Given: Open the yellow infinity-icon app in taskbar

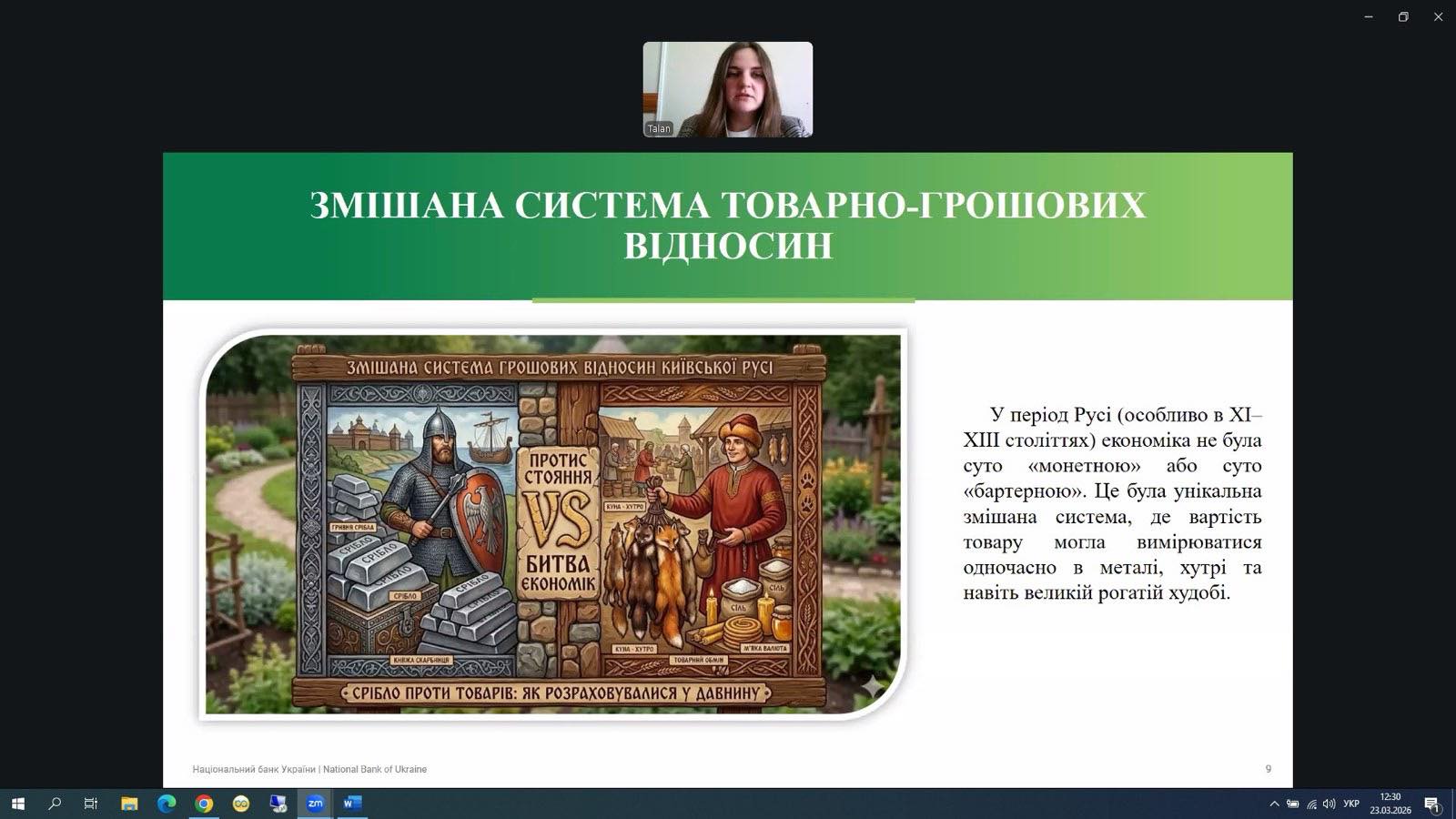Looking at the screenshot, I should coord(241,804).
